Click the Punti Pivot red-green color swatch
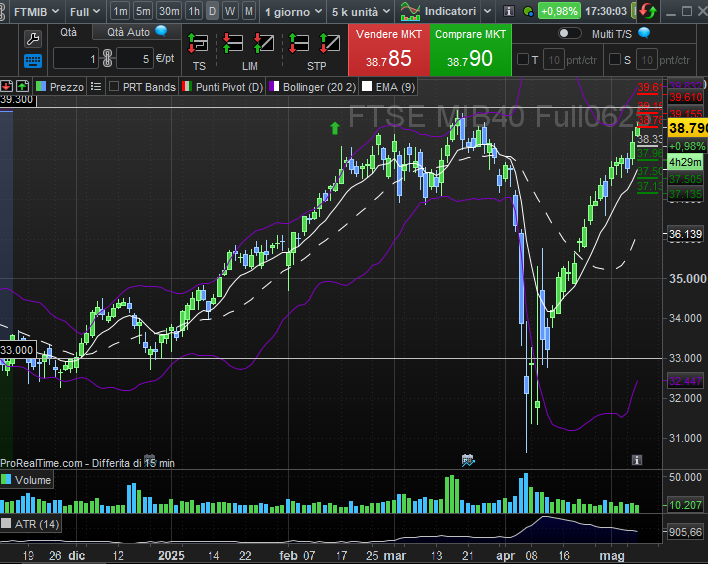This screenshot has height=564, width=708. [187, 86]
